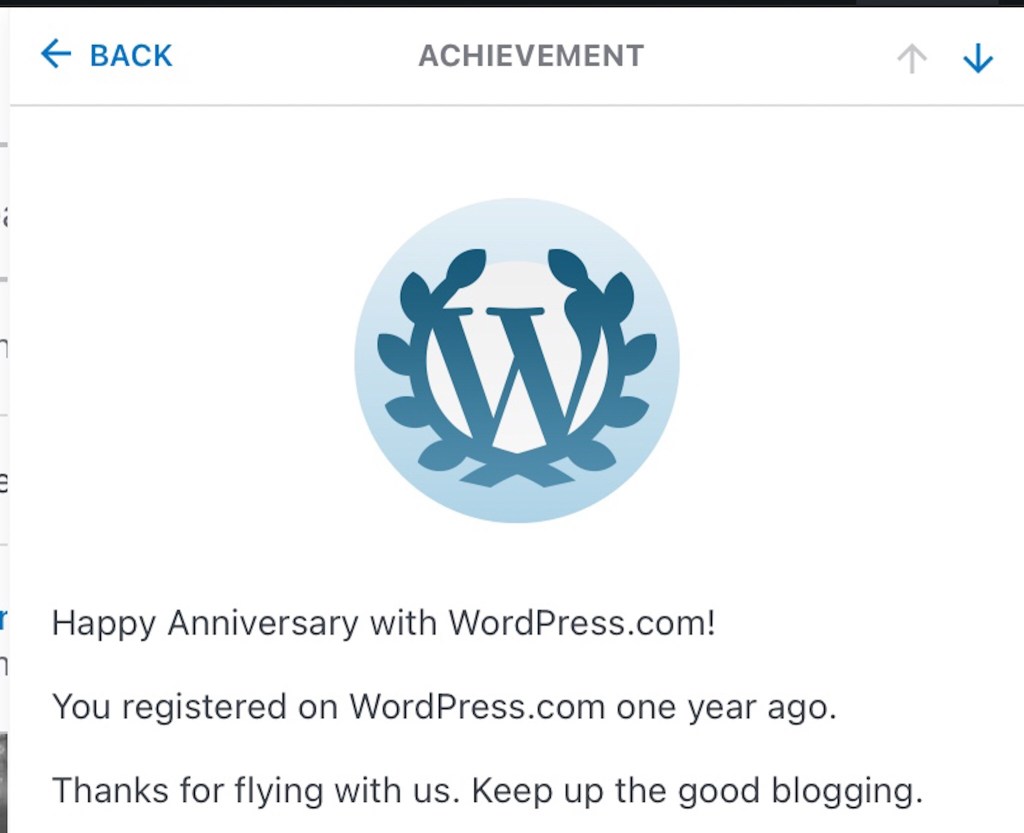Viewport: 1024px width, 833px height.
Task: Click the notification list sliver at far left
Action: pyautogui.click(x=4, y=400)
